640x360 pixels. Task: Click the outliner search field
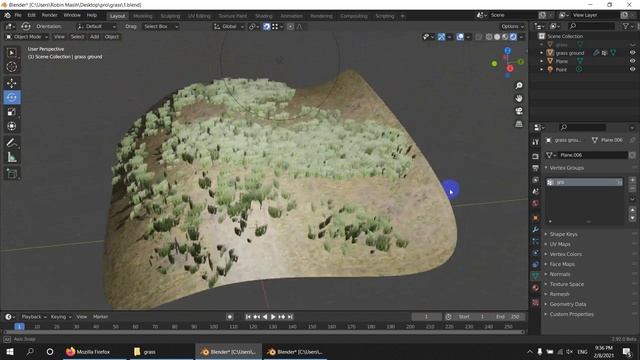pos(591,26)
